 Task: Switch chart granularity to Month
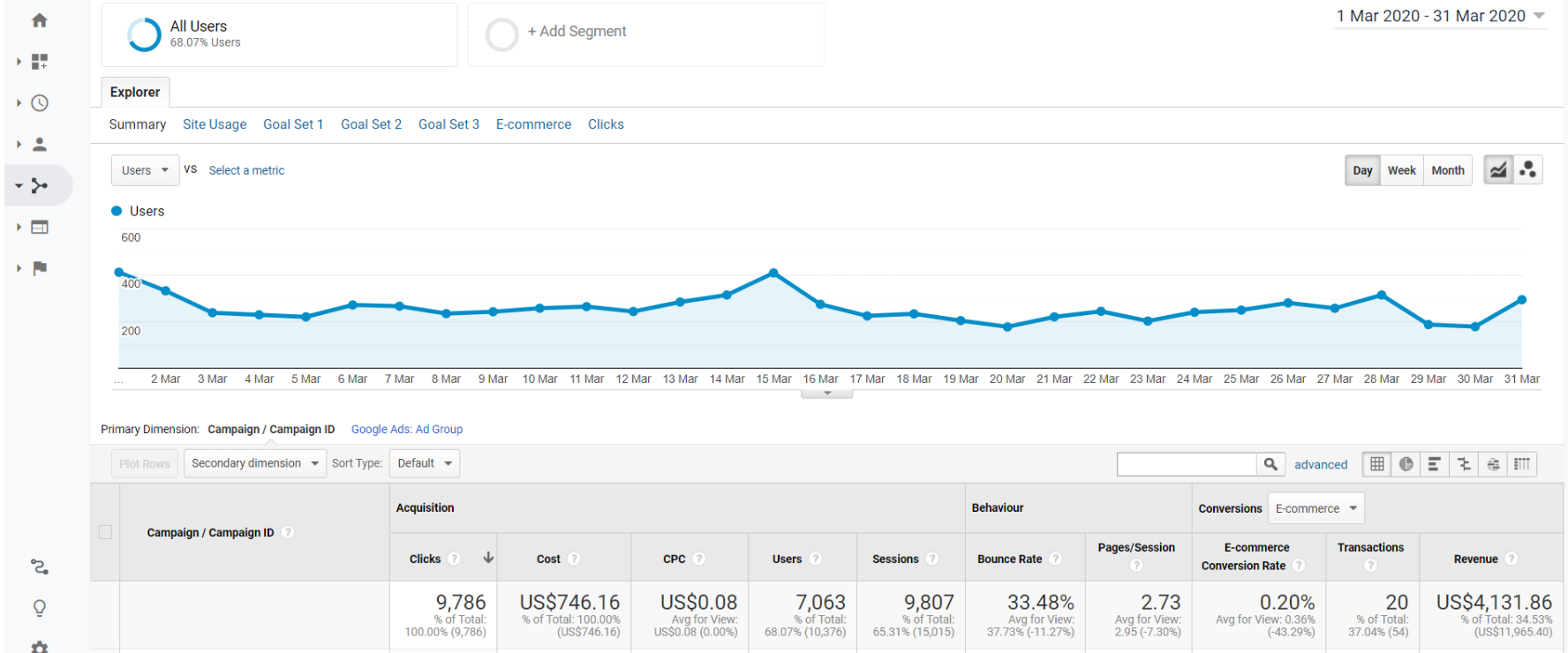(x=1448, y=170)
